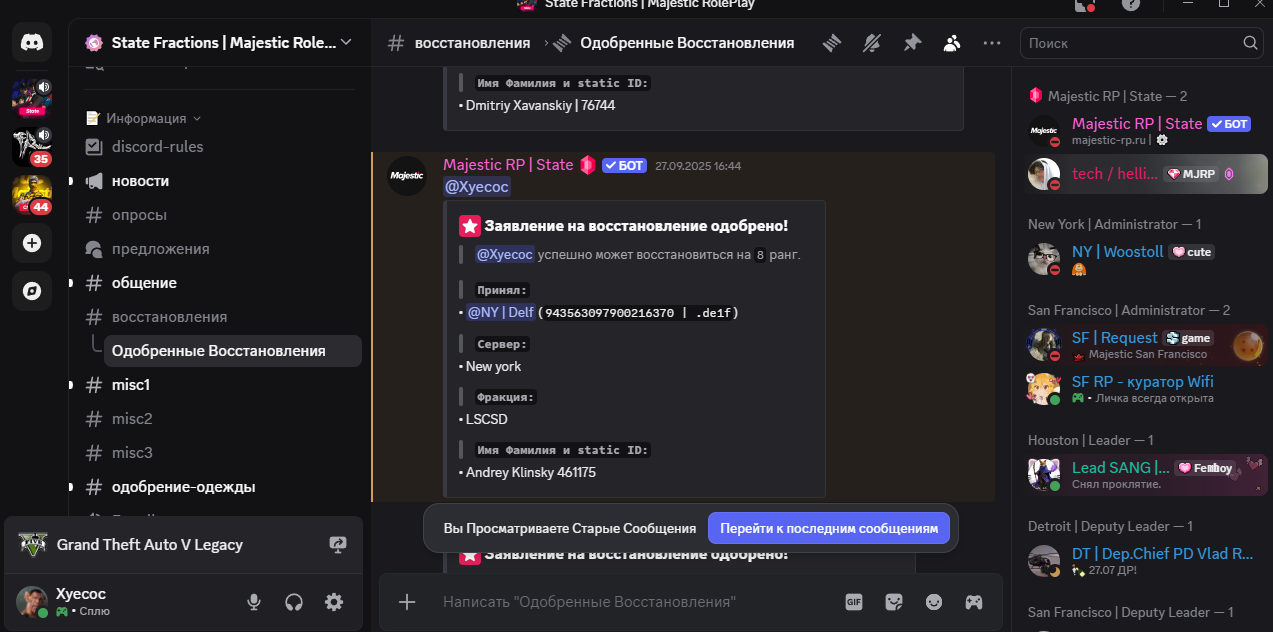This screenshot has width=1273, height=632.
Task: Open apps launcher gamepad icon
Action: click(x=973, y=602)
